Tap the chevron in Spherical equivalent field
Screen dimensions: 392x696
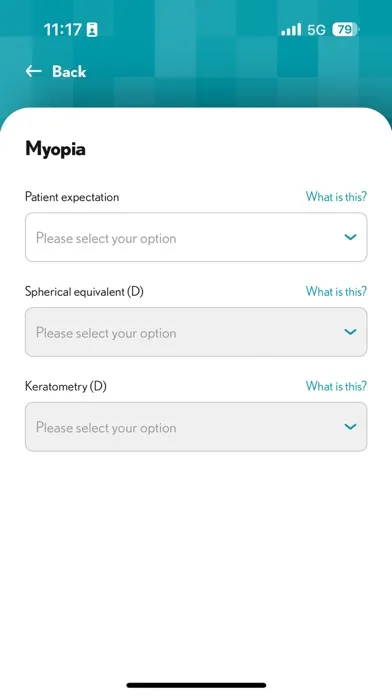350,332
